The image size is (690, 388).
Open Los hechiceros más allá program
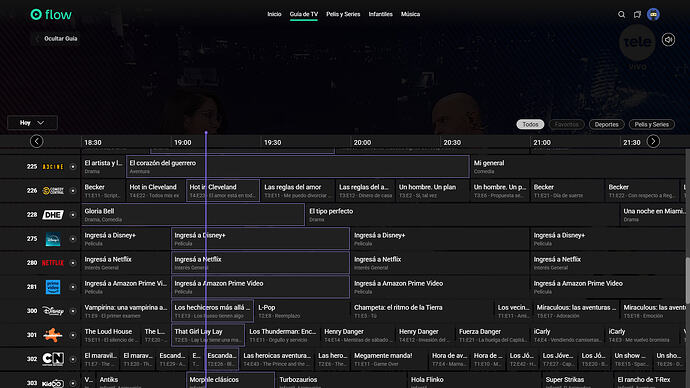(x=212, y=311)
